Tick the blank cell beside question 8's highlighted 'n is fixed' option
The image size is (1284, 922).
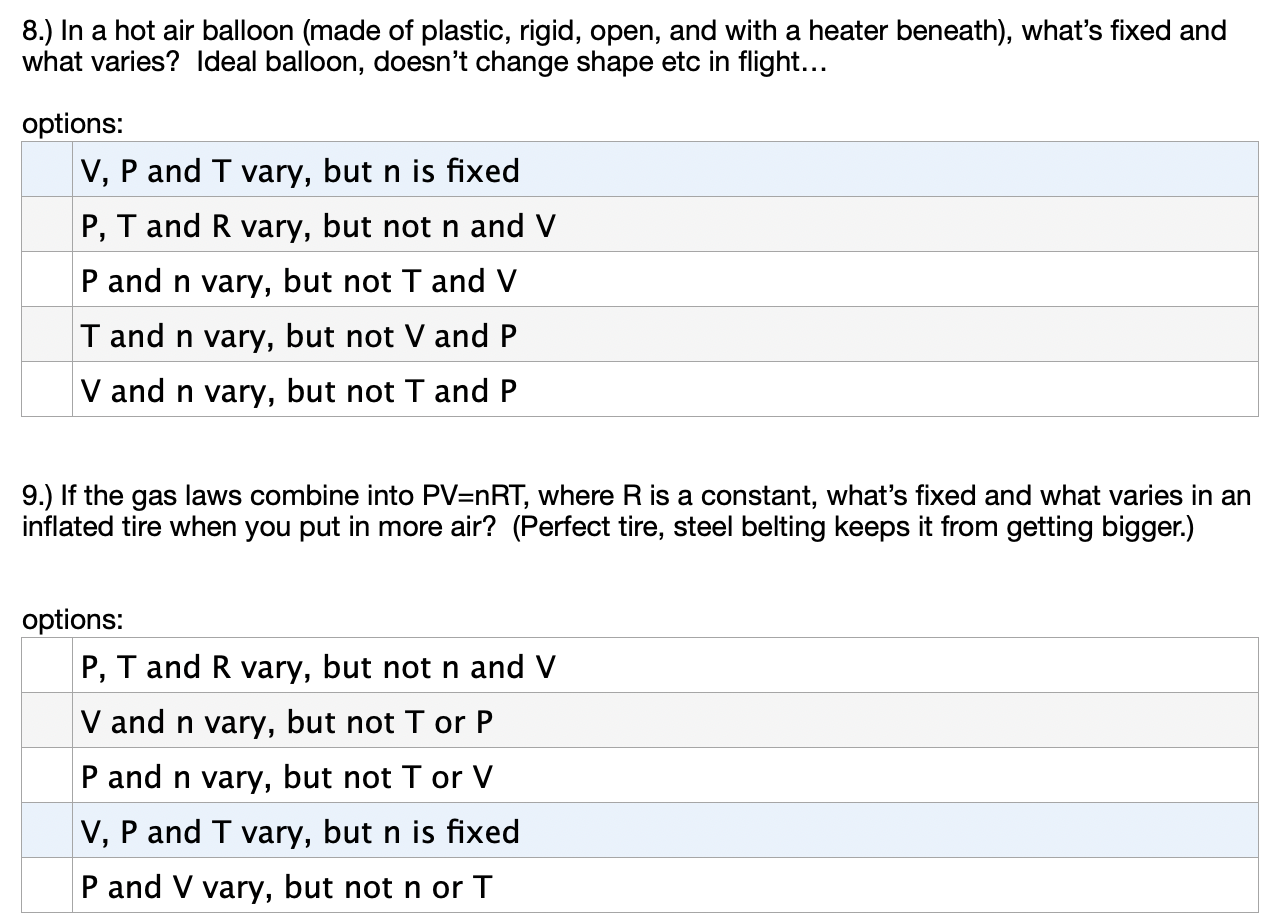tap(47, 169)
